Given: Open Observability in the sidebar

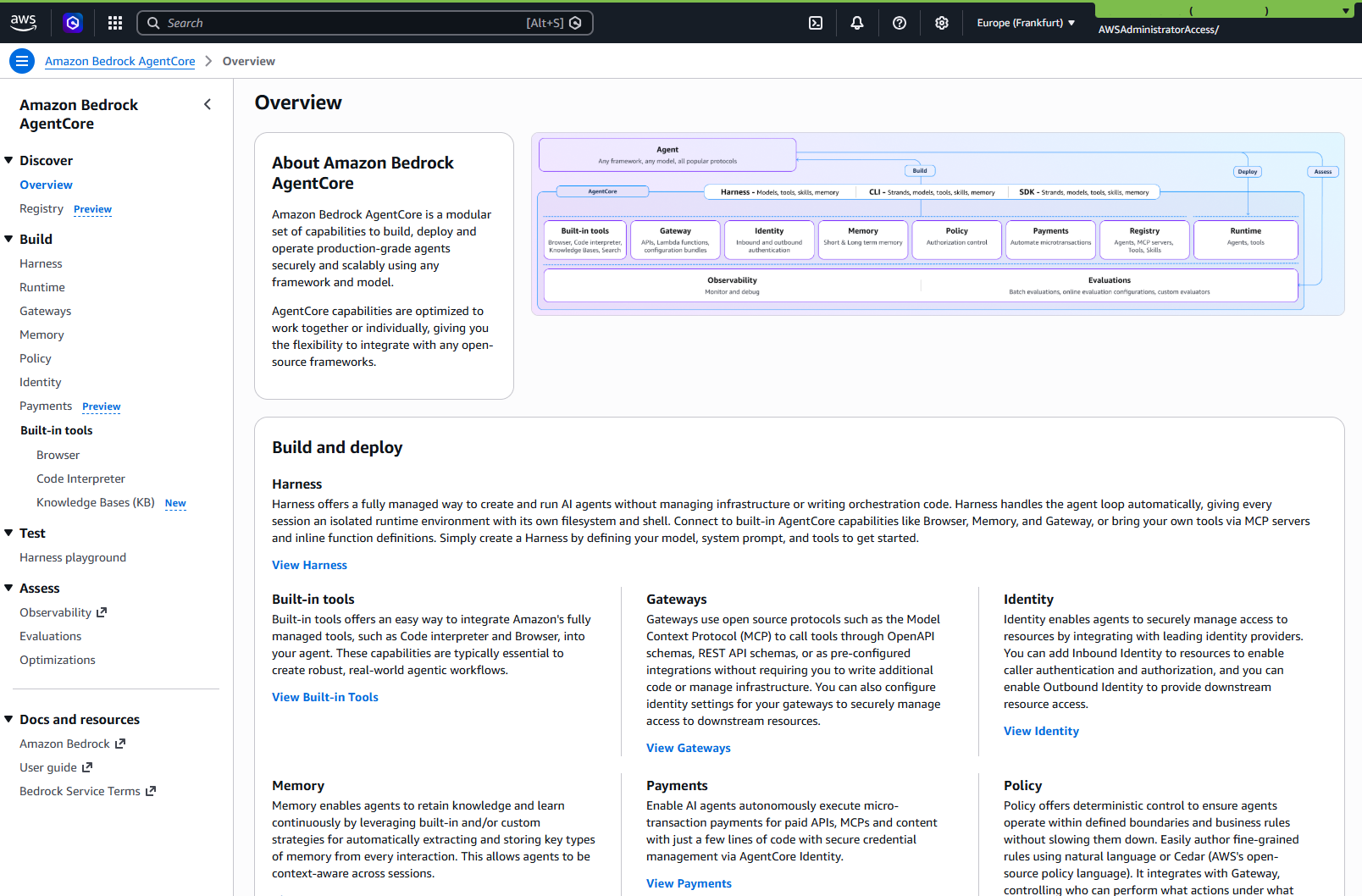Looking at the screenshot, I should (x=55, y=612).
